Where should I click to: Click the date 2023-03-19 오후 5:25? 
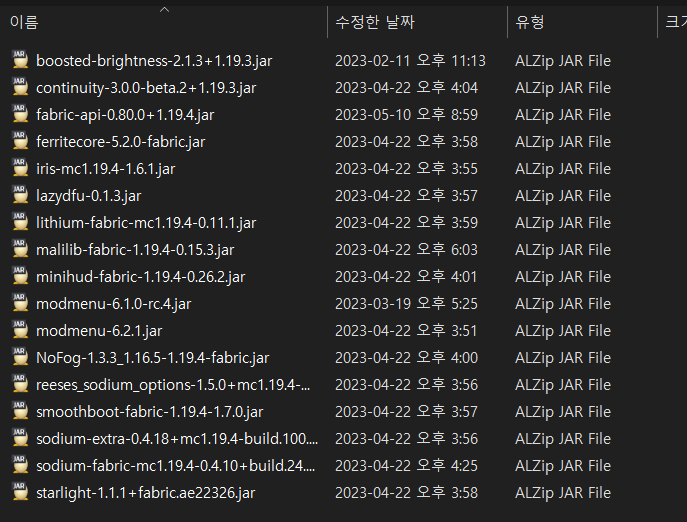coord(406,304)
